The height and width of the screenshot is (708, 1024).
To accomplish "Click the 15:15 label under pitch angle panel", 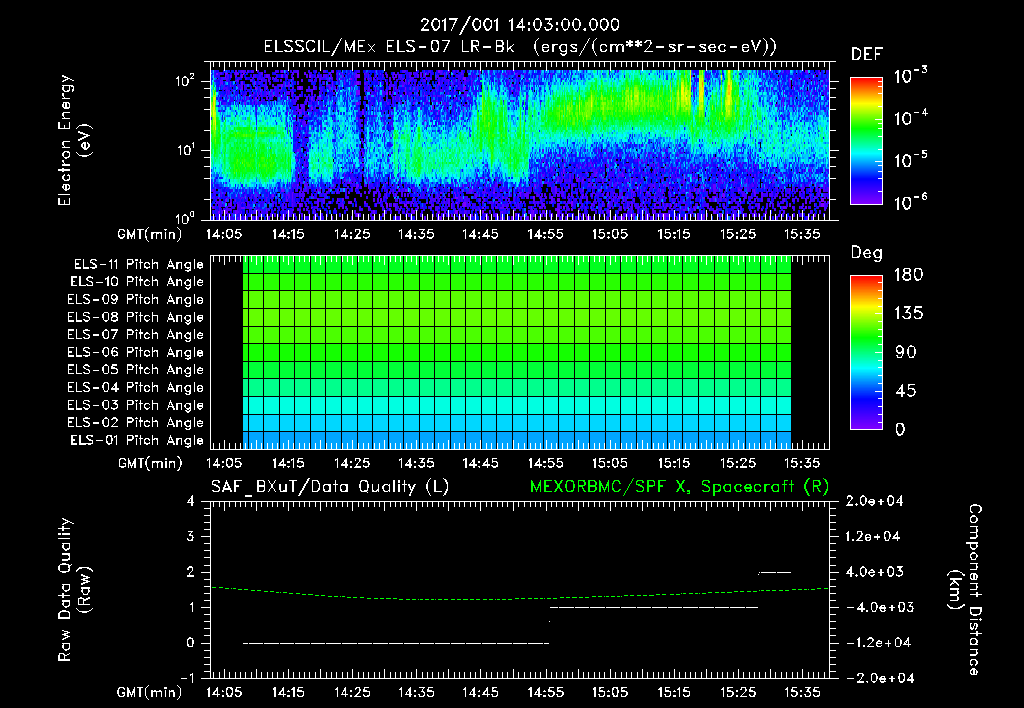I will (673, 463).
